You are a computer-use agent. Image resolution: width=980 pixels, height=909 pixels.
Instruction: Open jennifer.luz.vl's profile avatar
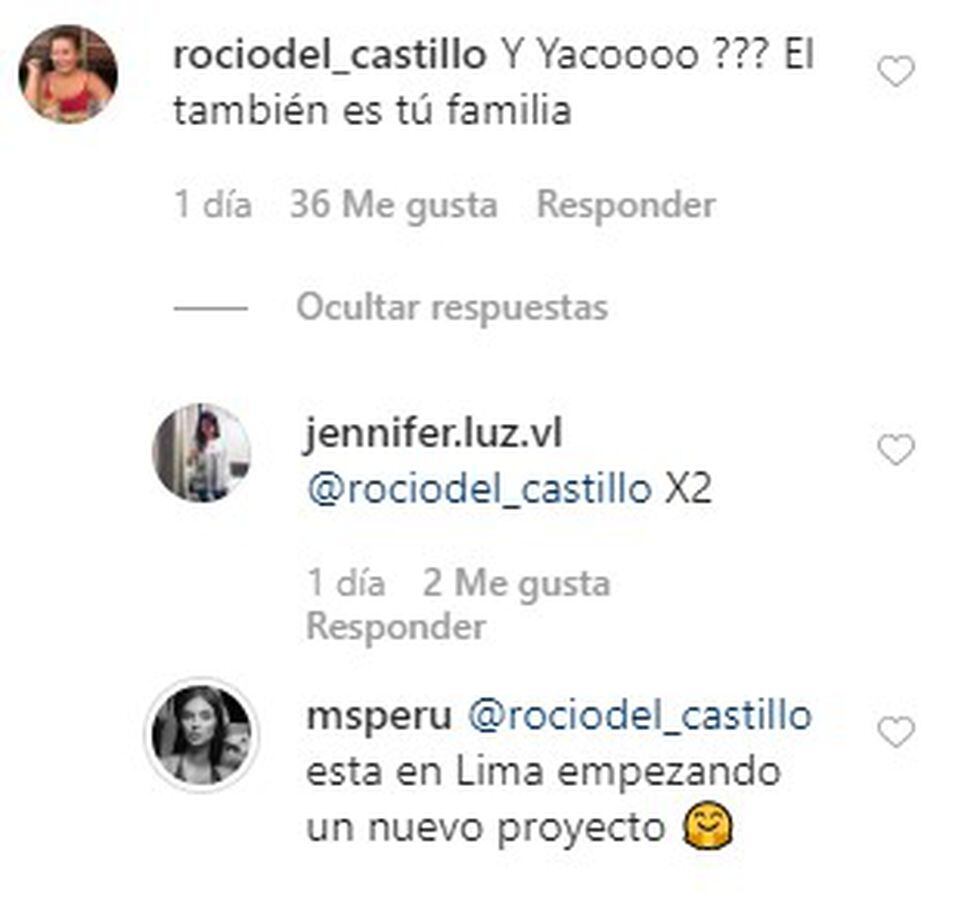(x=202, y=453)
